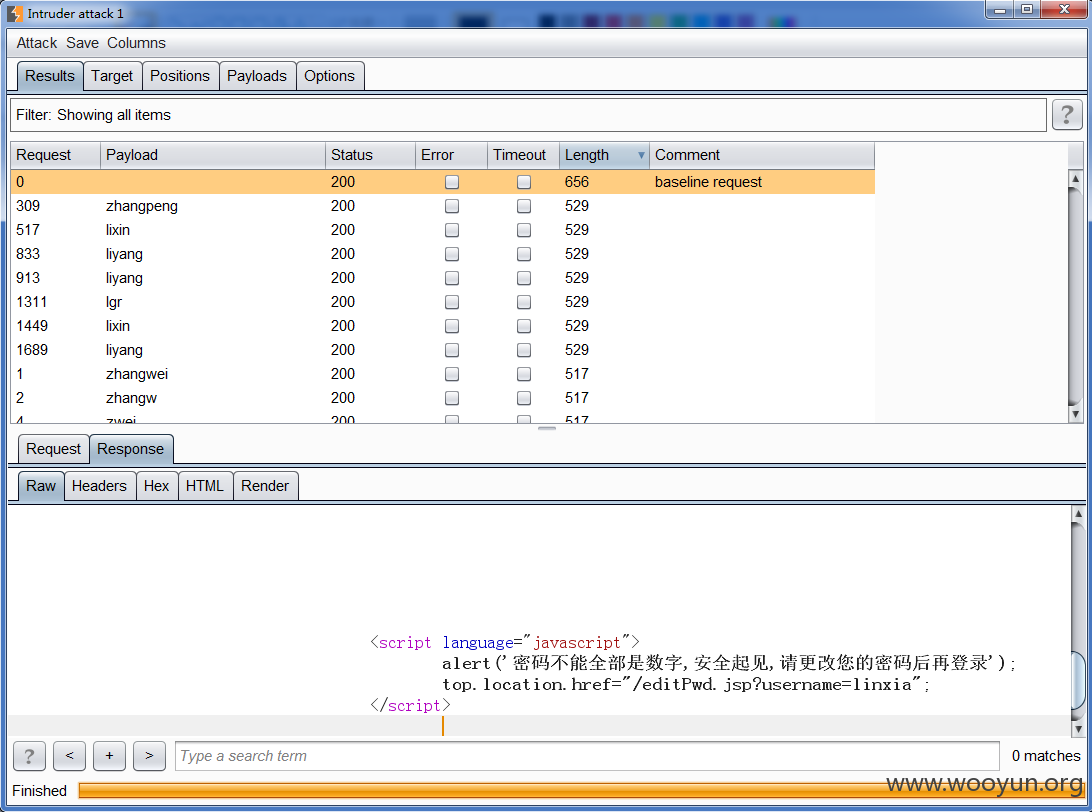Sort by Timeout column header
The width and height of the screenshot is (1092, 812).
[524, 155]
